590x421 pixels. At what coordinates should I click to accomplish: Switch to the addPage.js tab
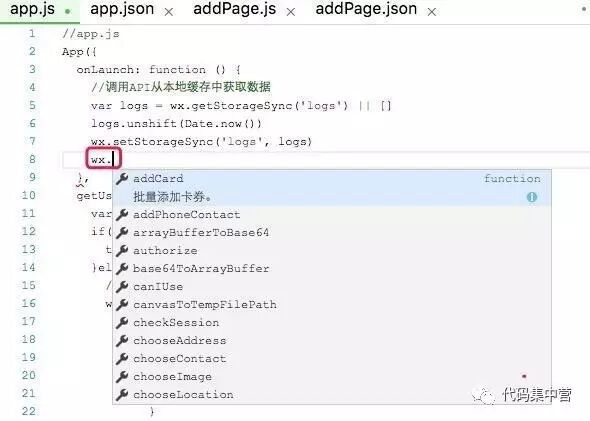pyautogui.click(x=234, y=9)
